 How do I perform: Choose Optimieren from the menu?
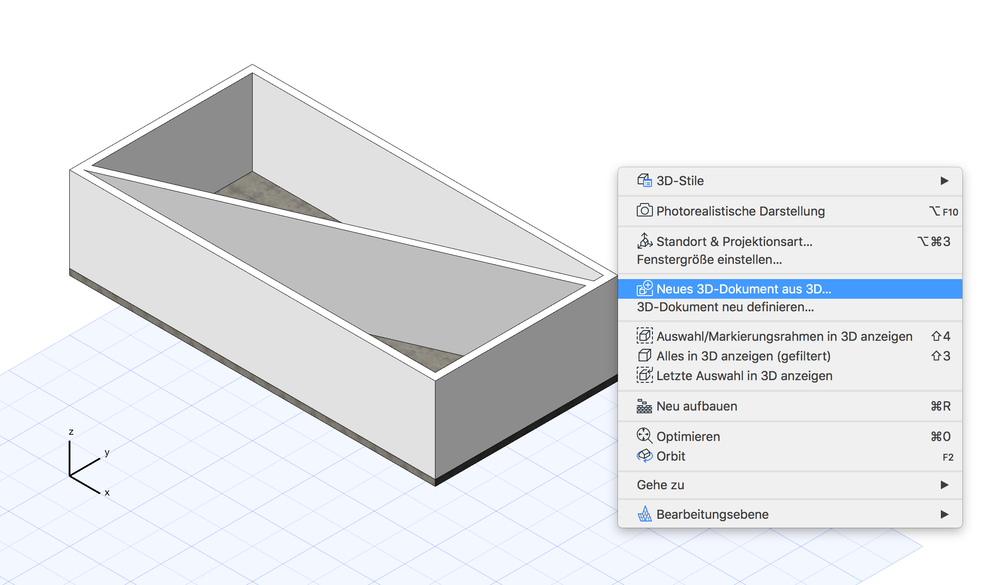(x=790, y=437)
